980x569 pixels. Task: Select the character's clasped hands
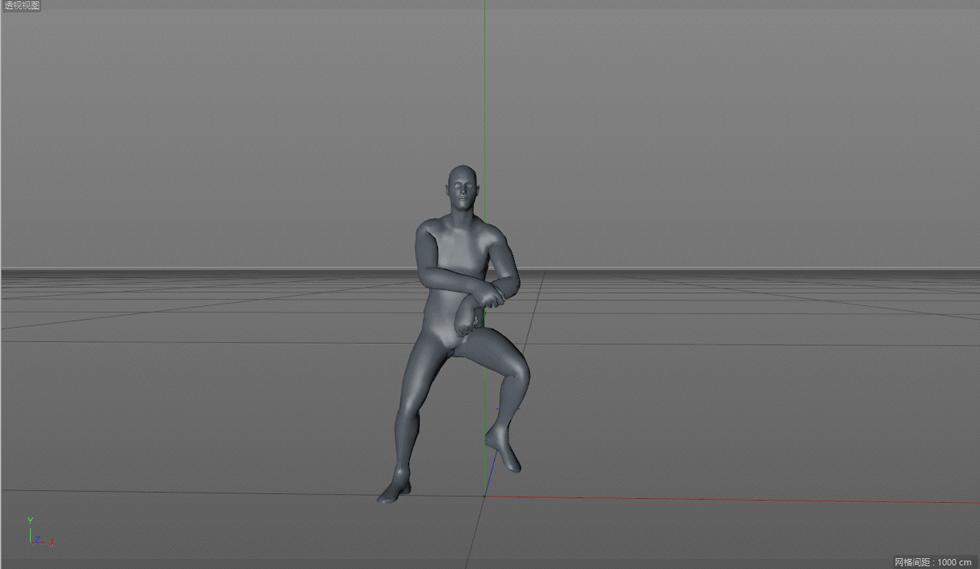click(x=470, y=318)
